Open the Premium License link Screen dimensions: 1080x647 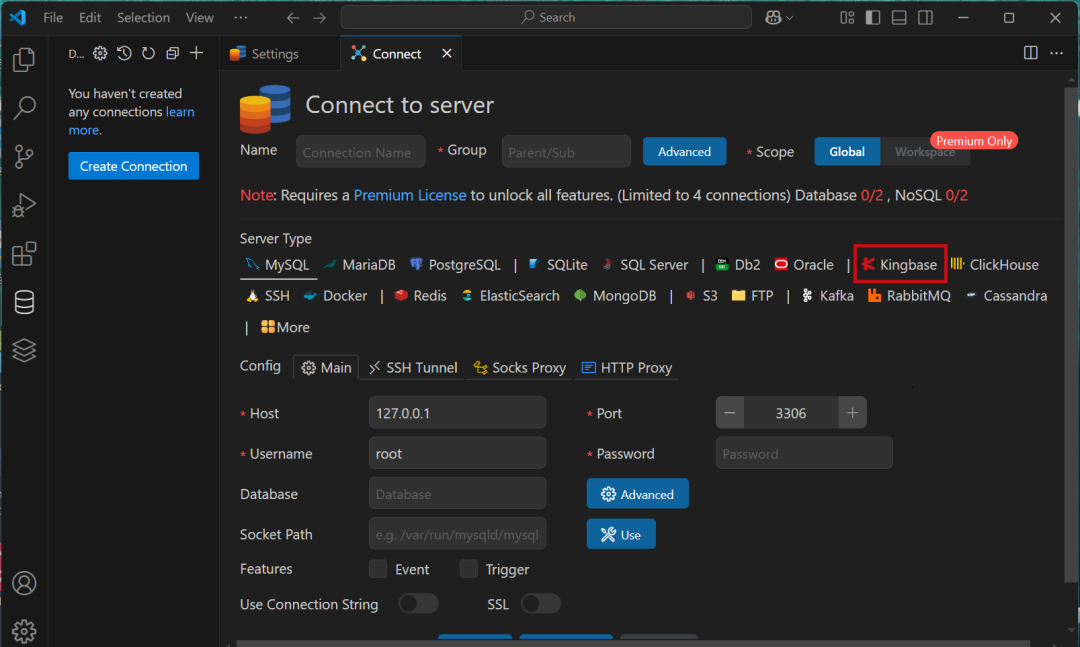(x=410, y=196)
